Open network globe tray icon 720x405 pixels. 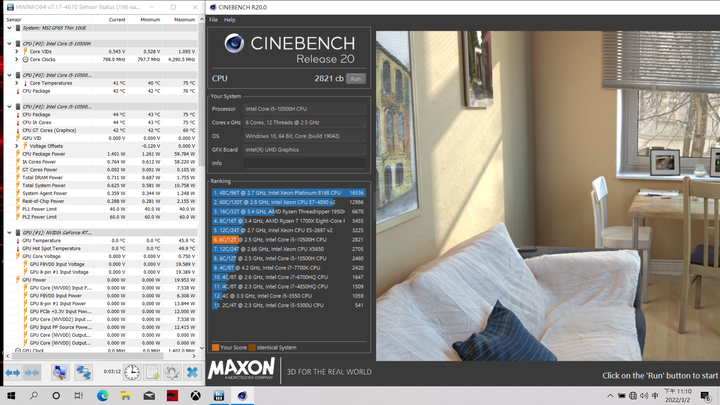pos(633,396)
